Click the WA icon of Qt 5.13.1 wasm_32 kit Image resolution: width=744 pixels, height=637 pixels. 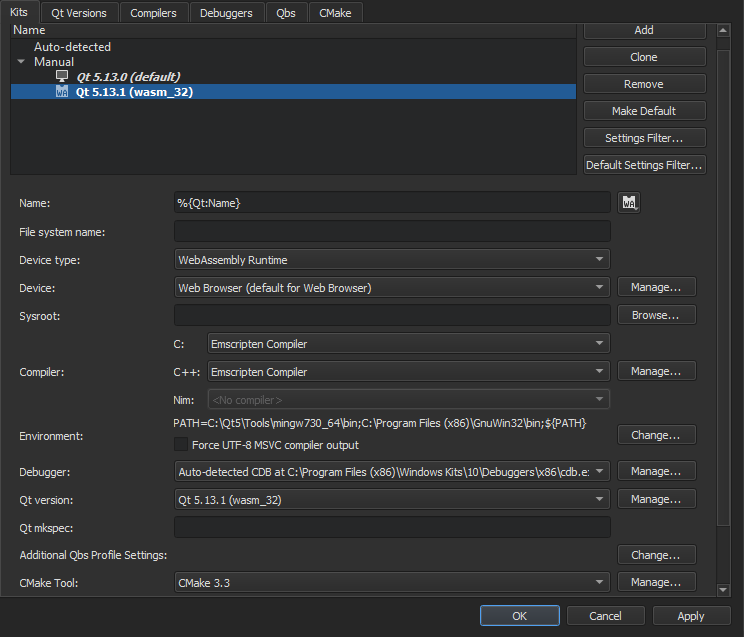point(62,91)
